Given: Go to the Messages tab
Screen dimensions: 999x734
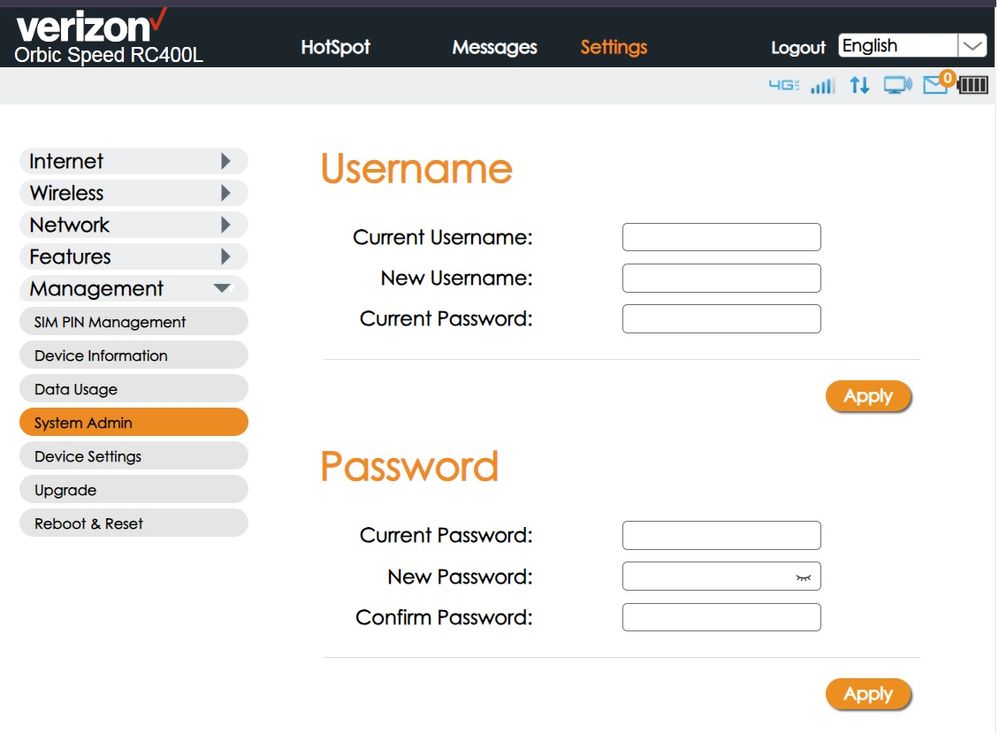Looking at the screenshot, I should point(494,47).
